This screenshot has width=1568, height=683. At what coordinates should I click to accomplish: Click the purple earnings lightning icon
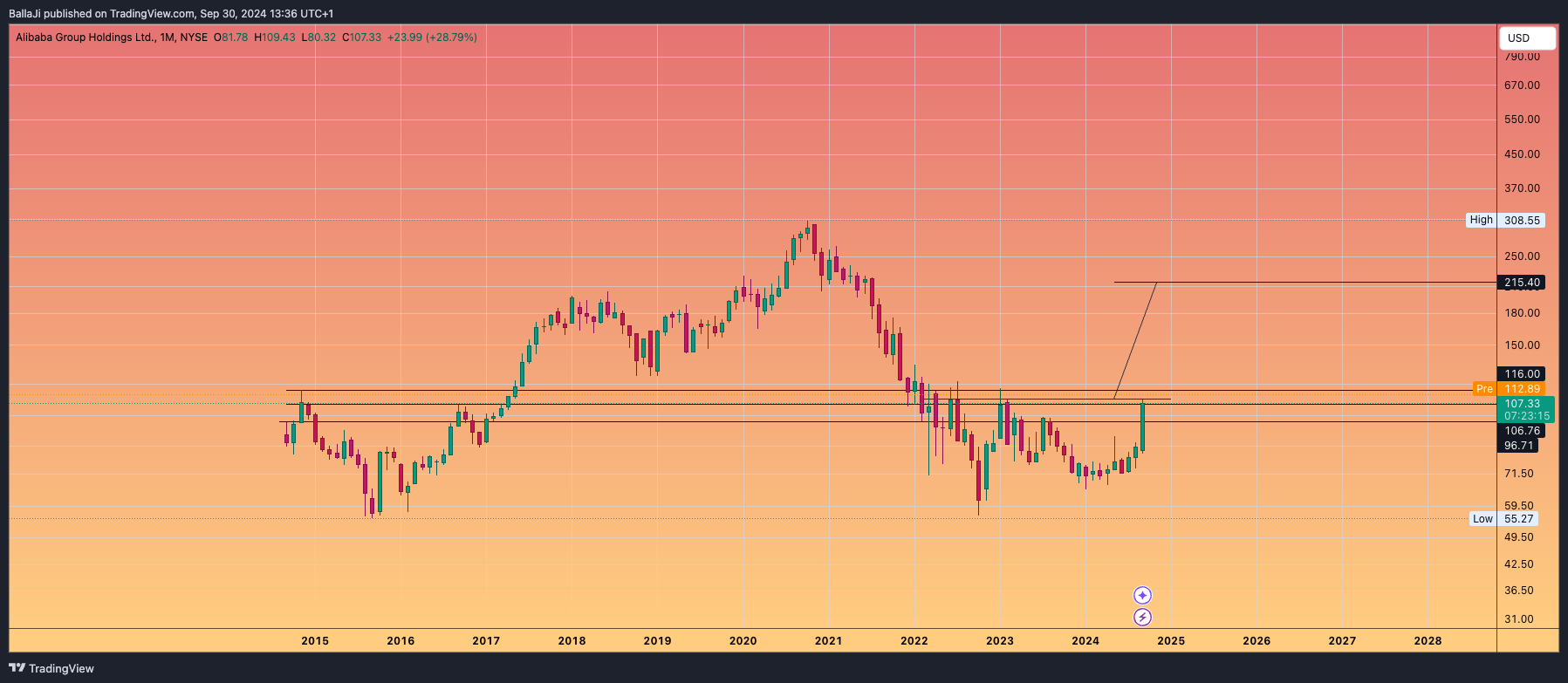click(x=1142, y=618)
